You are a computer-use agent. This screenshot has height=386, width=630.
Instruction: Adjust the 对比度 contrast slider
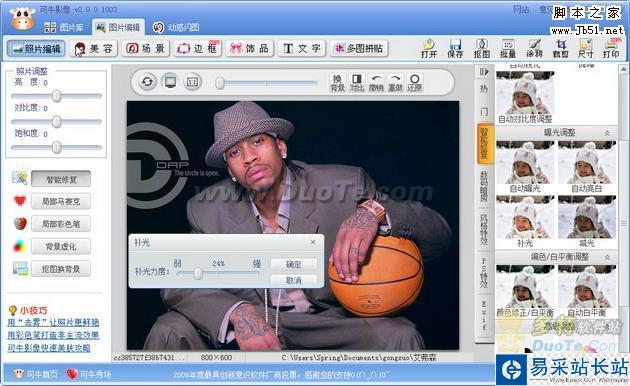(57, 121)
